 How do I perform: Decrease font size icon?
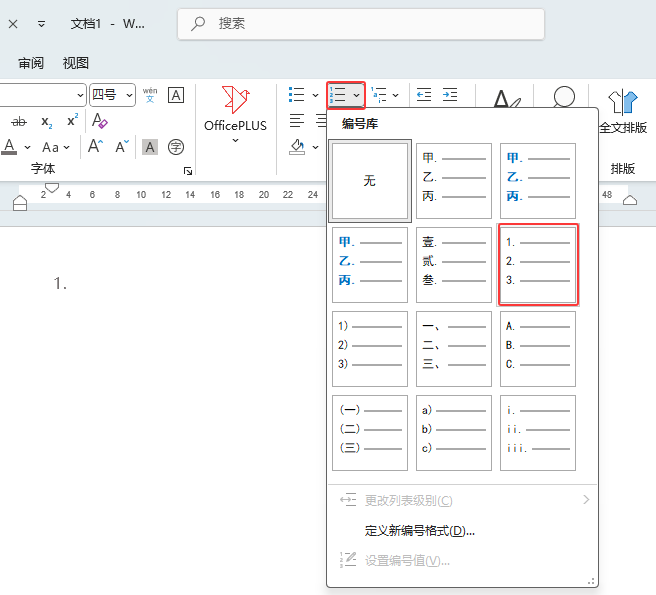[x=122, y=146]
